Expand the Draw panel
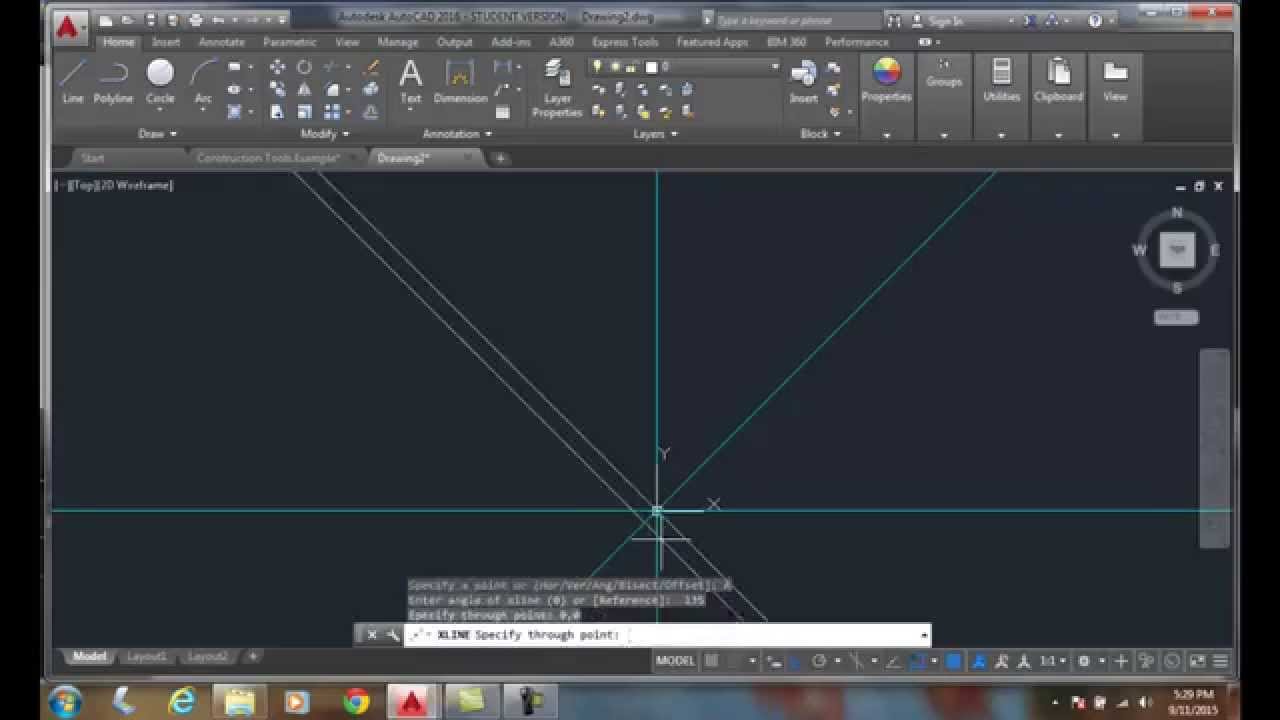The width and height of the screenshot is (1280, 720). pyautogui.click(x=158, y=134)
